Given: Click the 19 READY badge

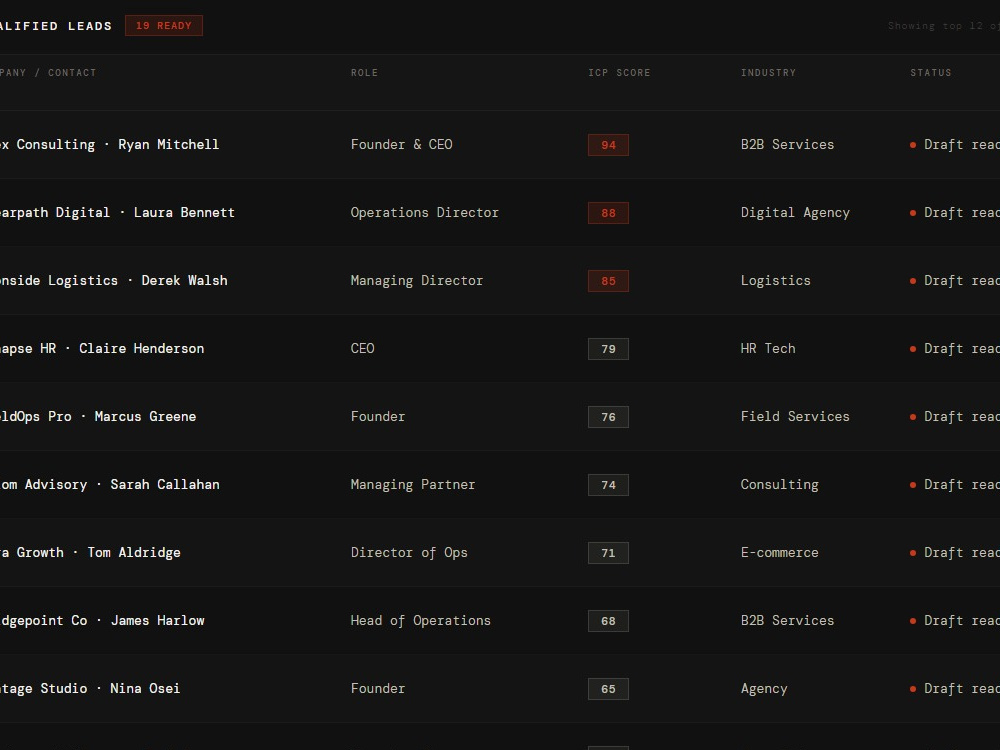Looking at the screenshot, I should tap(164, 26).
